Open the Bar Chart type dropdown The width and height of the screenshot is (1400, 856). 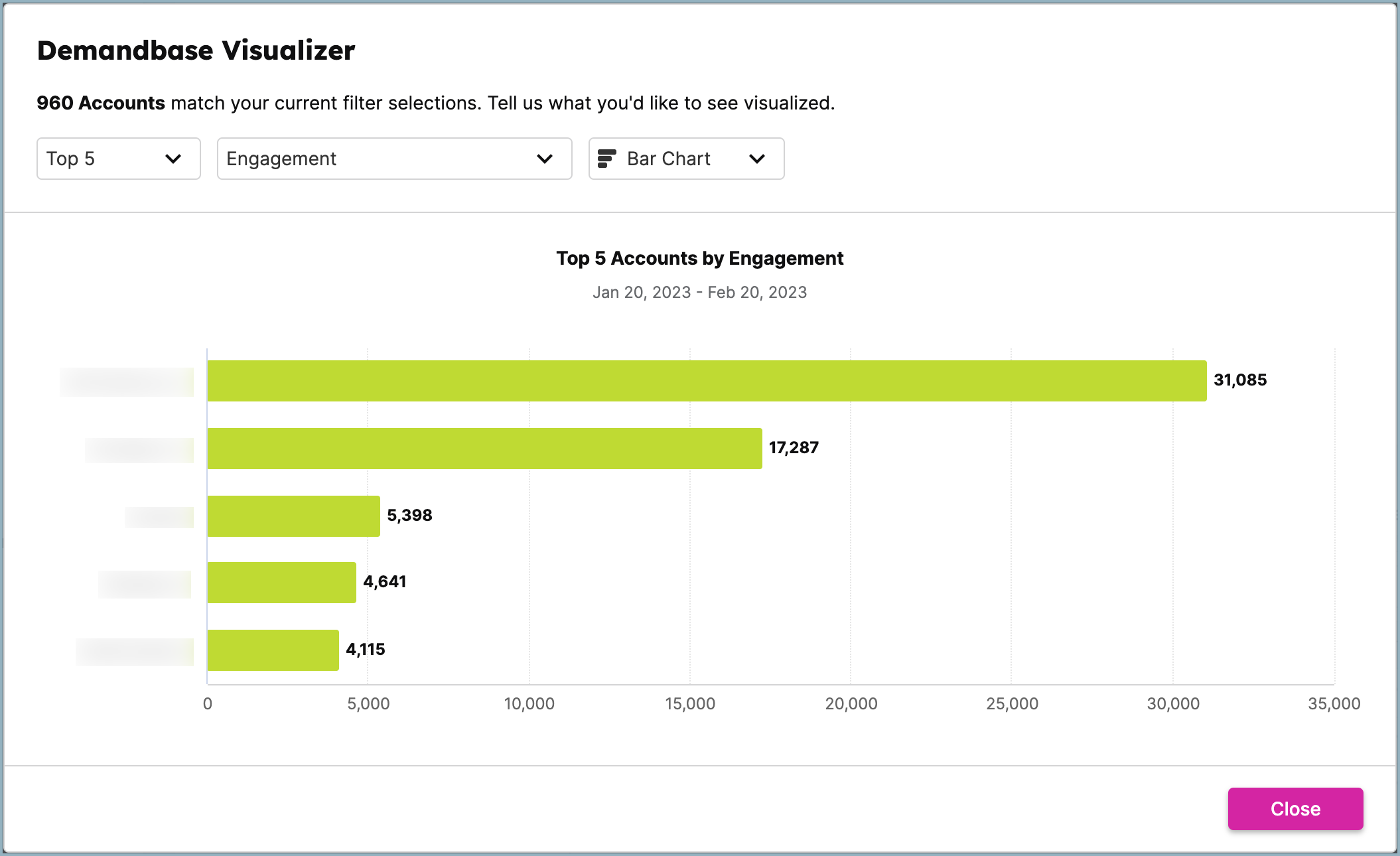[686, 159]
